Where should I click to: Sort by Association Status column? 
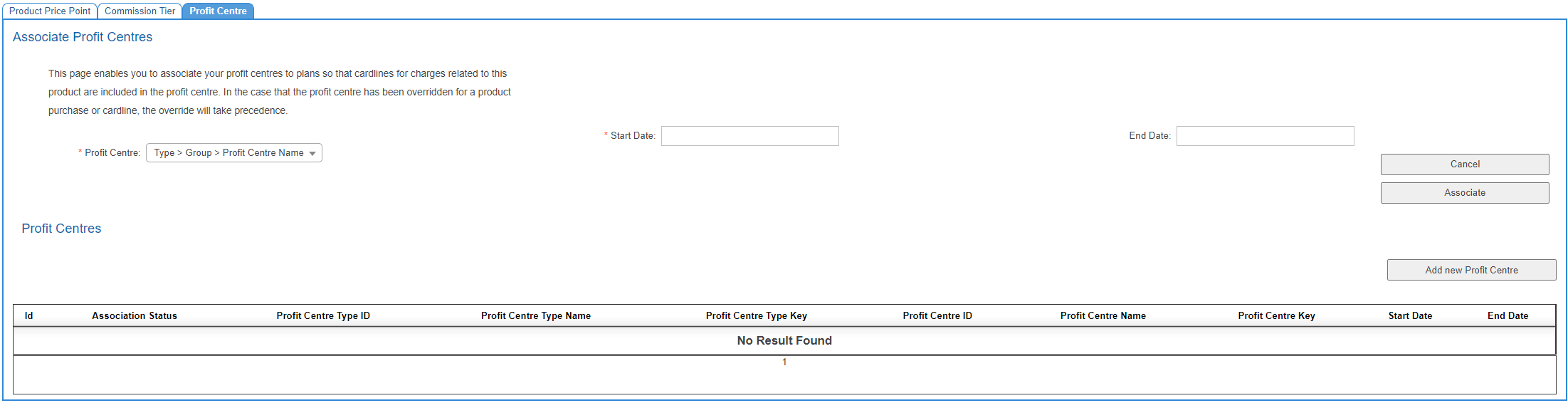pos(135,315)
